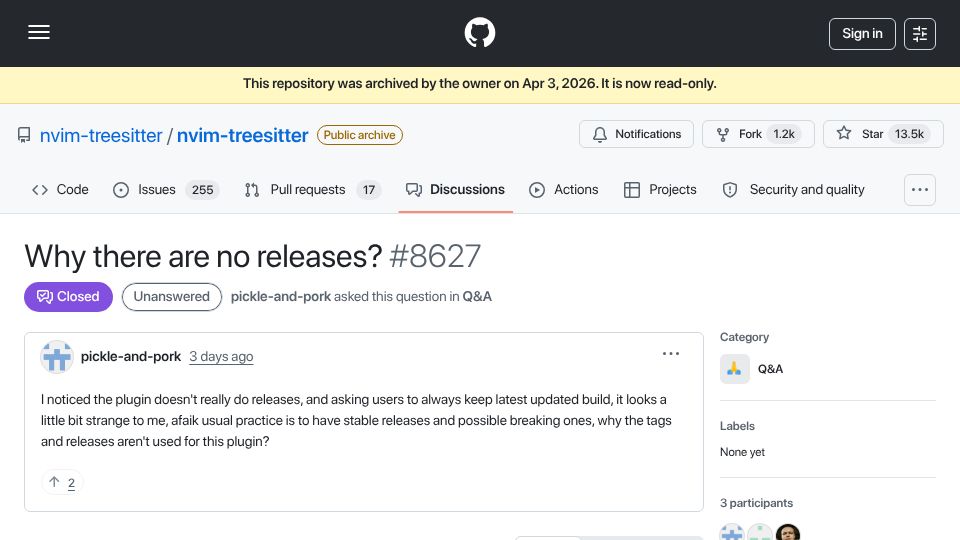Click the Notifications bell button

636,134
